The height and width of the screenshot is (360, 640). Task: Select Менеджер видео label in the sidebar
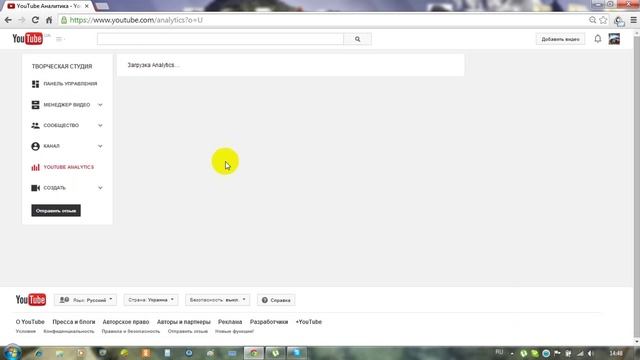pos(67,105)
